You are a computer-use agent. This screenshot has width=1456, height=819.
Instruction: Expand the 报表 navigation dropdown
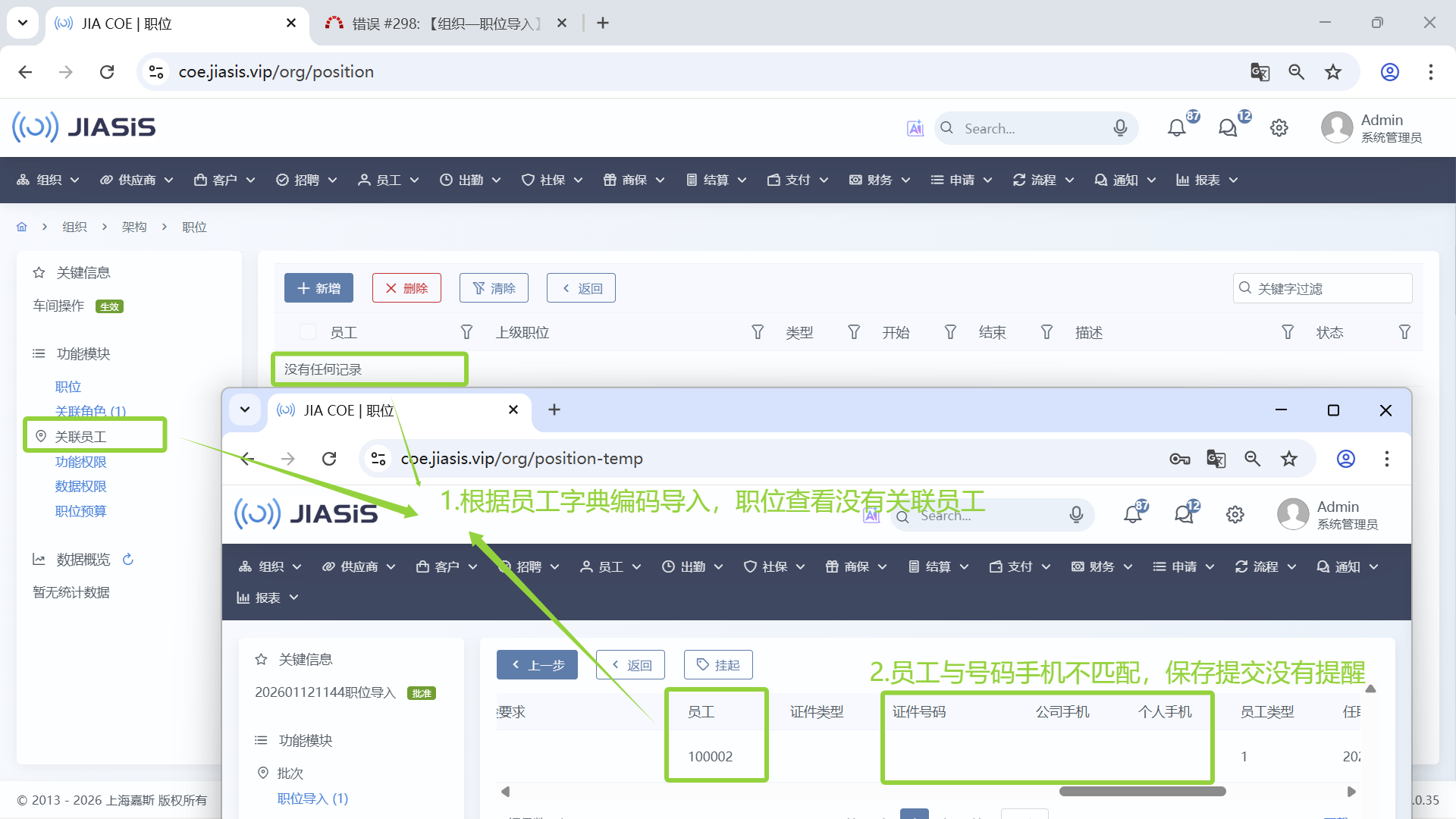pos(1207,180)
